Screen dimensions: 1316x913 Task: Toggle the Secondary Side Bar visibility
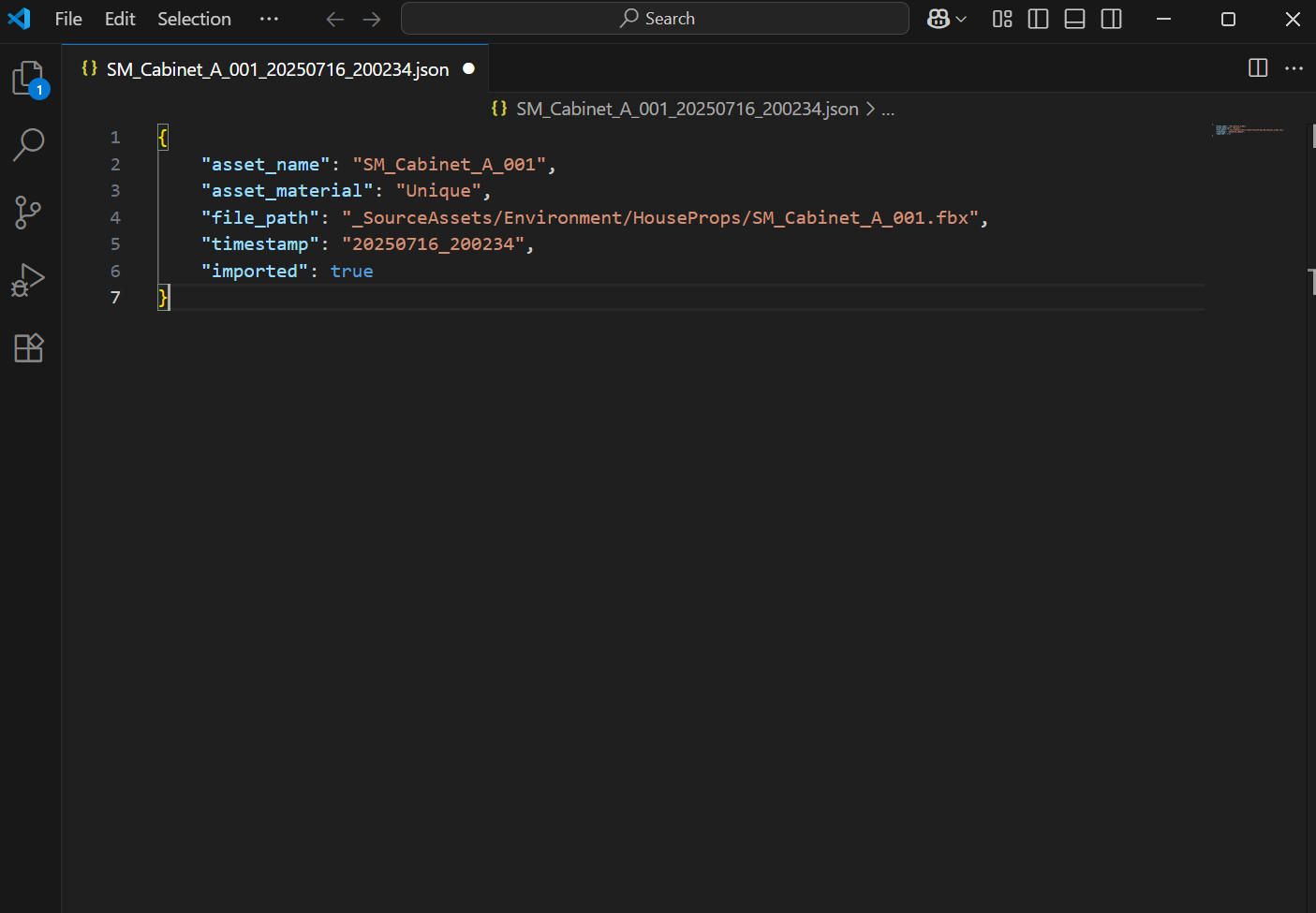pyautogui.click(x=1111, y=19)
